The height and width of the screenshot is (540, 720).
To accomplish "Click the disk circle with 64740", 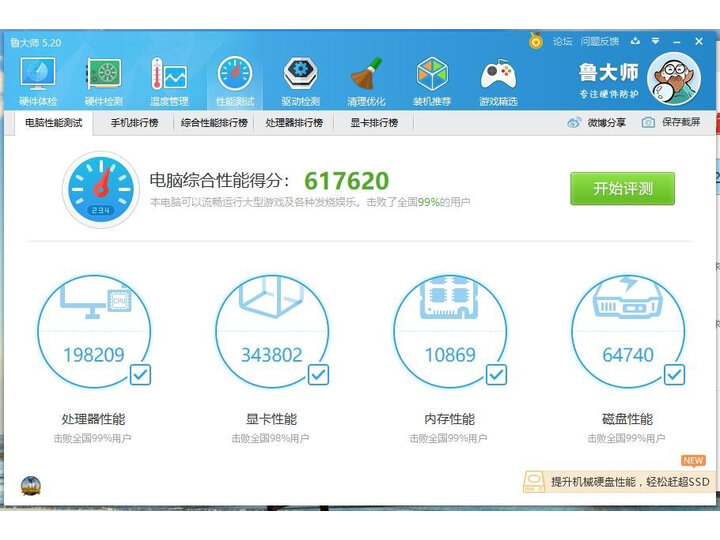I will [628, 331].
